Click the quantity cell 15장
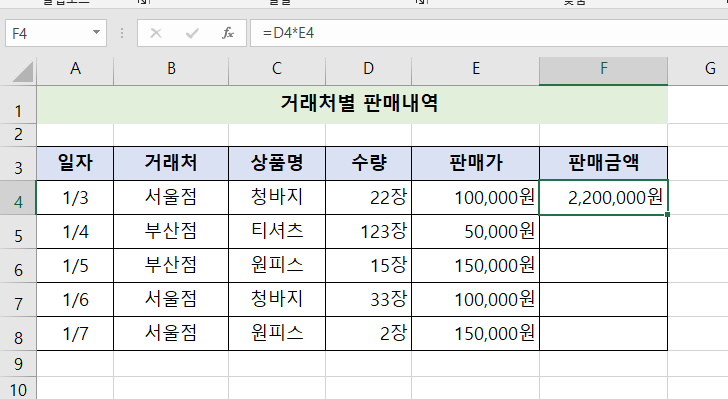The width and height of the screenshot is (728, 399). (x=369, y=266)
